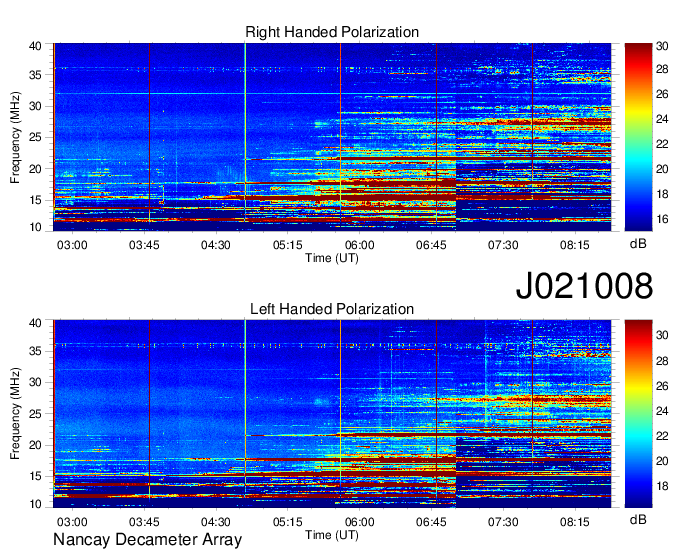Click the 10 MHz tick on Left Handed plot
Screen dimensions: 680x552
click(x=35, y=504)
